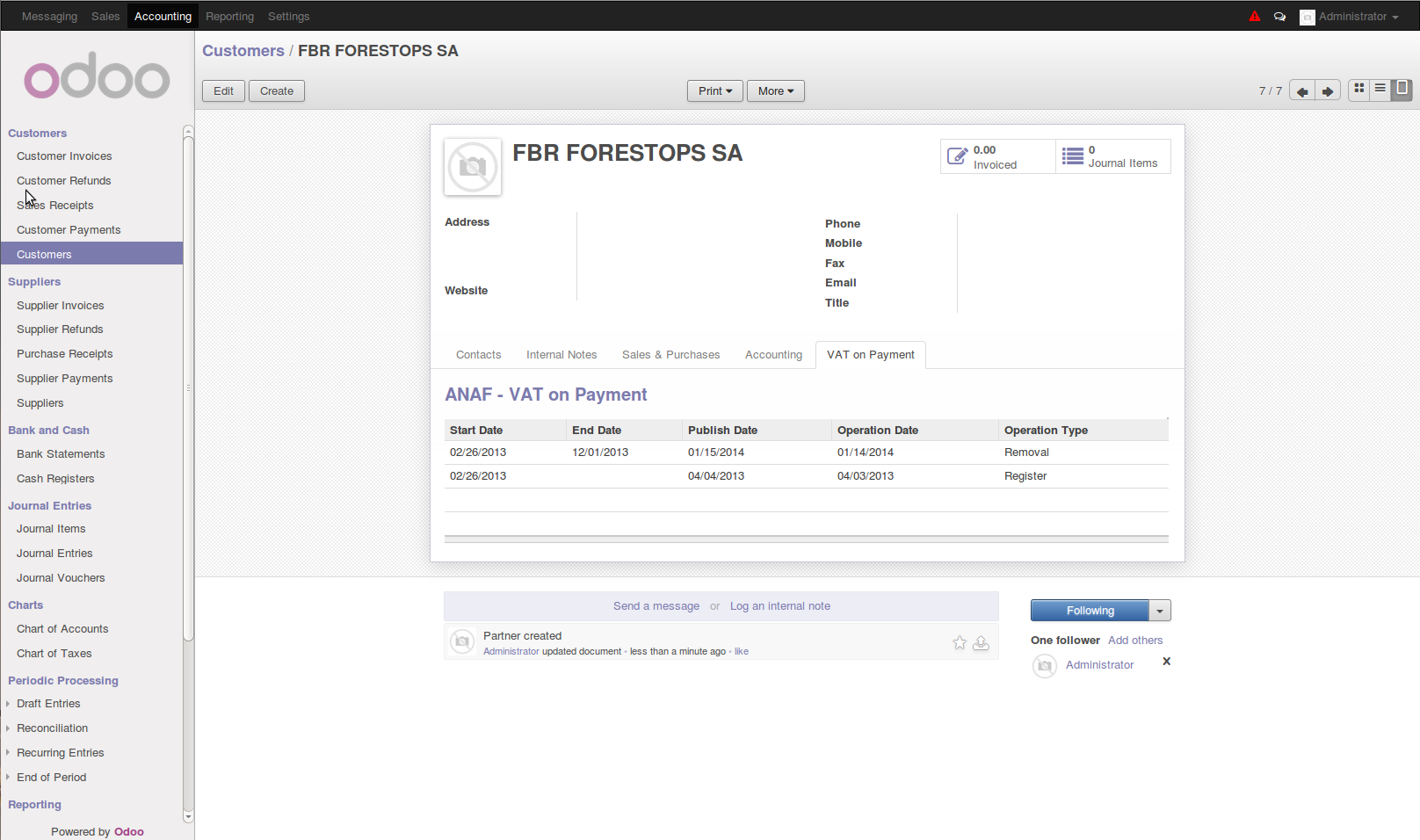
Task: Switch to kanban view icon
Action: tap(1359, 89)
